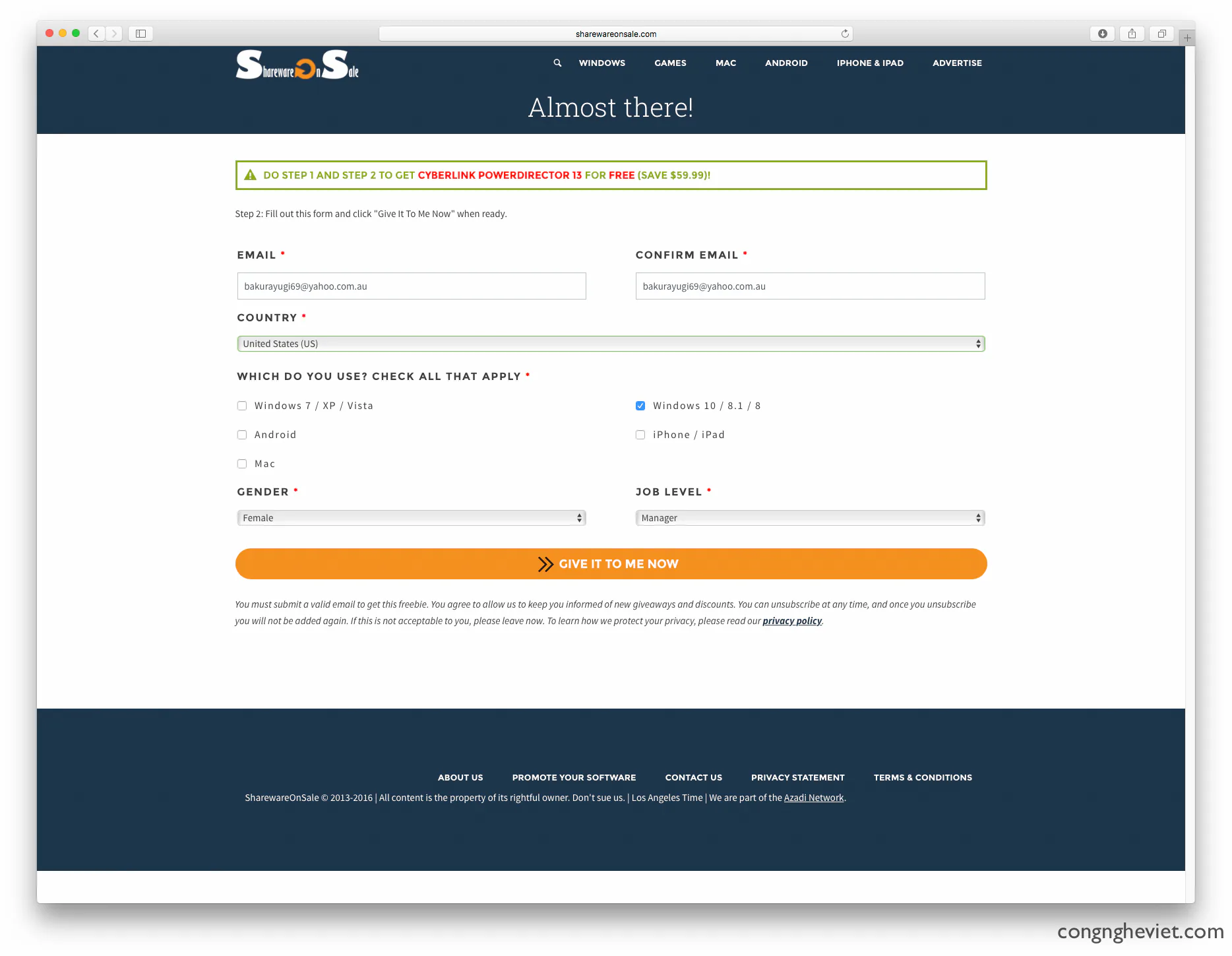Open the Mac menu item in navigation

pyautogui.click(x=725, y=63)
